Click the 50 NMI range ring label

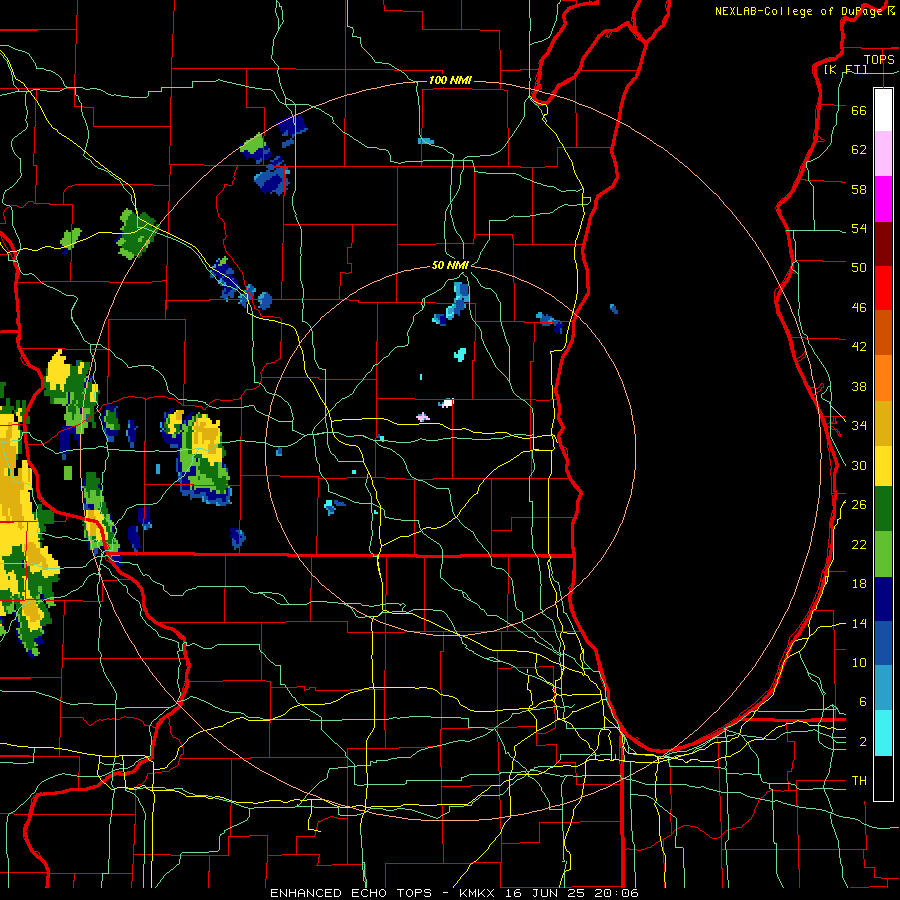pyautogui.click(x=450, y=265)
